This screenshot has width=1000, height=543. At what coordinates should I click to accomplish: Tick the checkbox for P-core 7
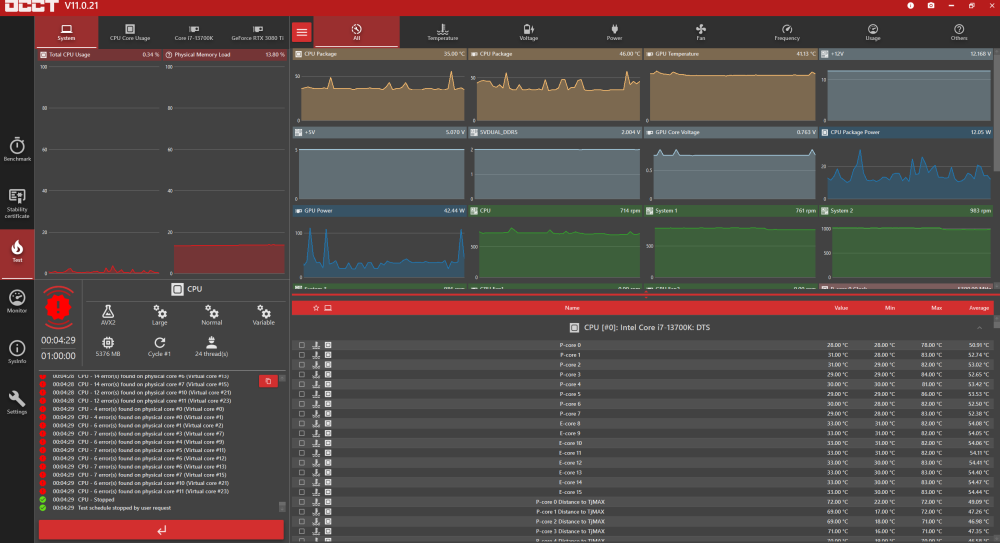pyautogui.click(x=302, y=413)
